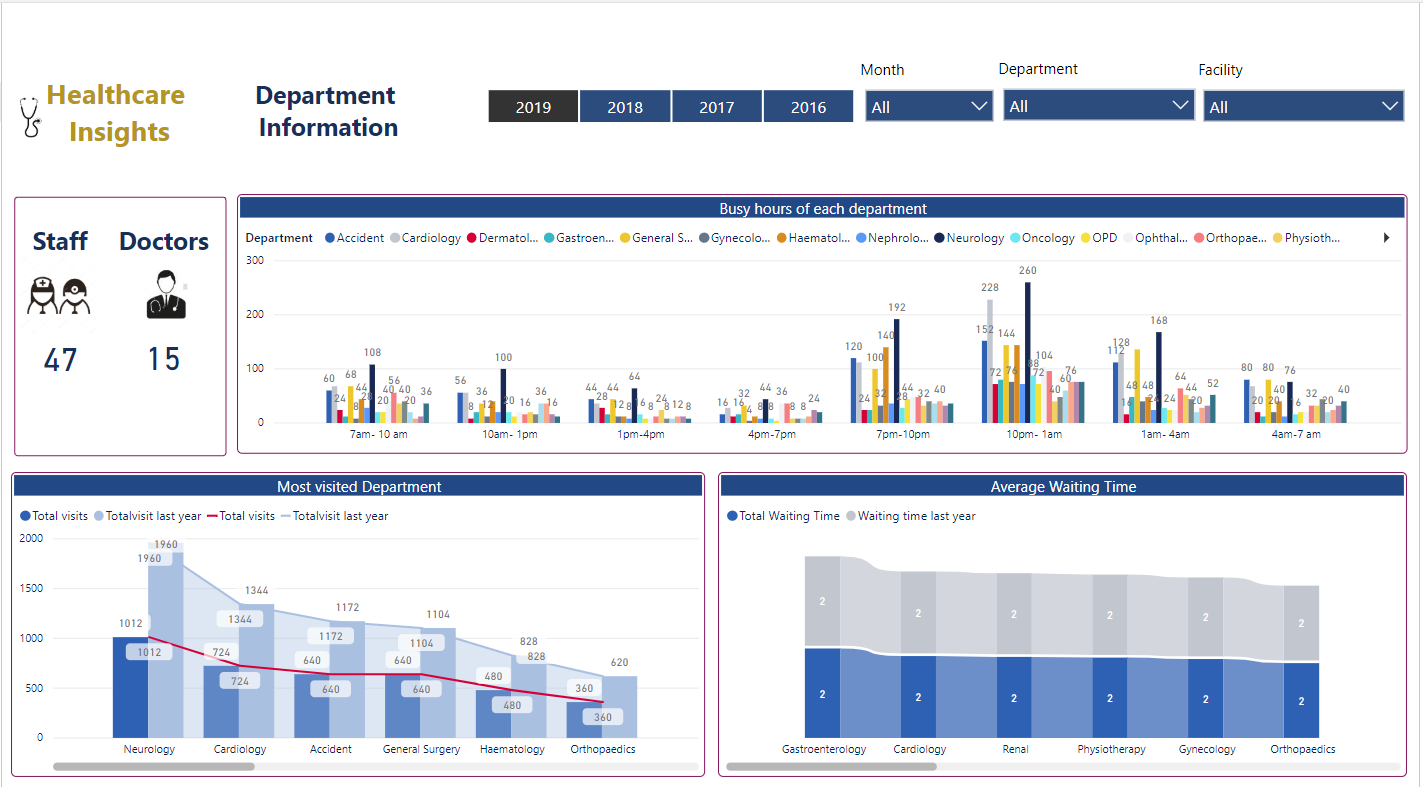Viewport: 1423px width, 787px height.
Task: Click the Orthopae... legend entry in busy hours
Action: tap(1232, 238)
